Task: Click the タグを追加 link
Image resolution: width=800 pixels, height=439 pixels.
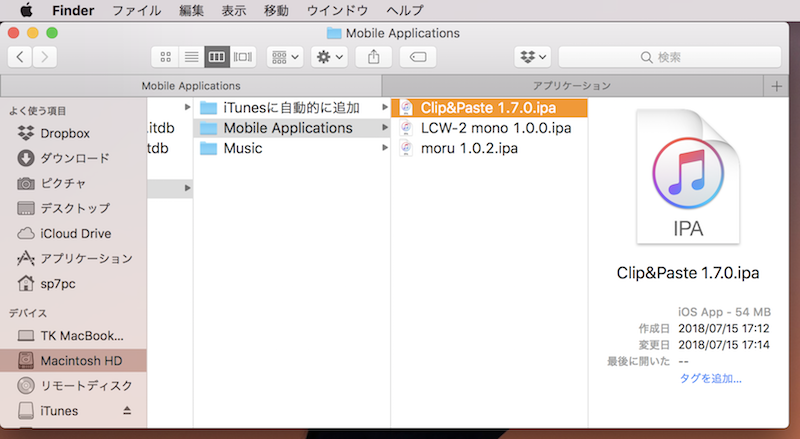Action: pyautogui.click(x=710, y=379)
